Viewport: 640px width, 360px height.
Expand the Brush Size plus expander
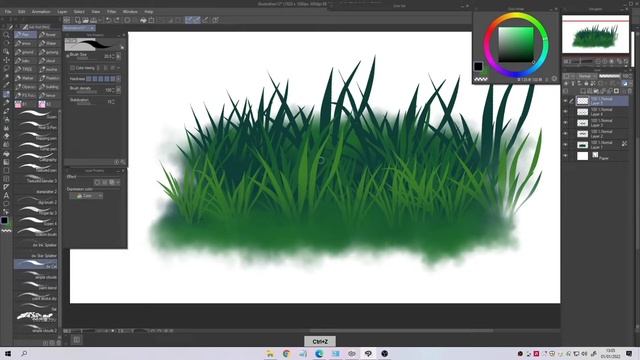pyautogui.click(x=68, y=56)
